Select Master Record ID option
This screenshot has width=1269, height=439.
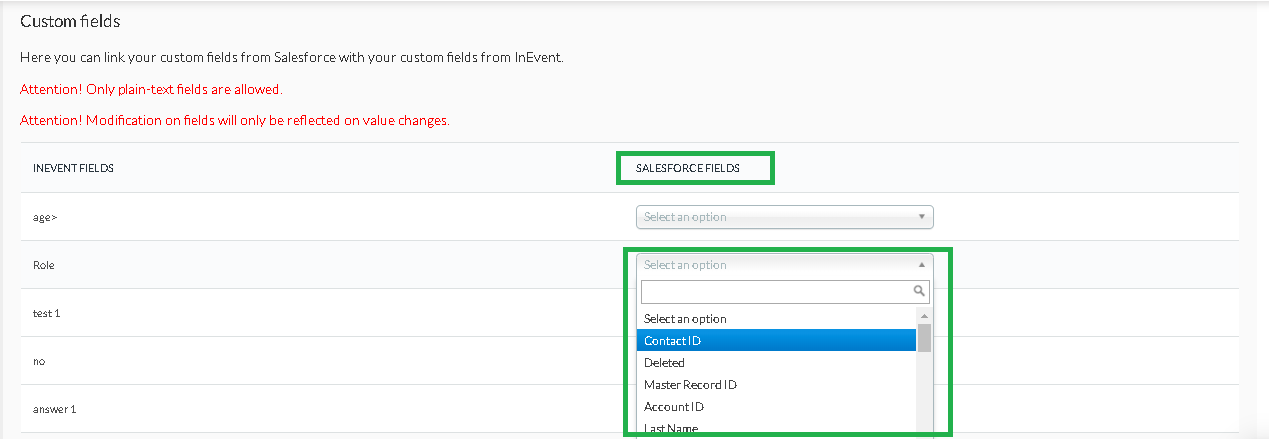(776, 385)
